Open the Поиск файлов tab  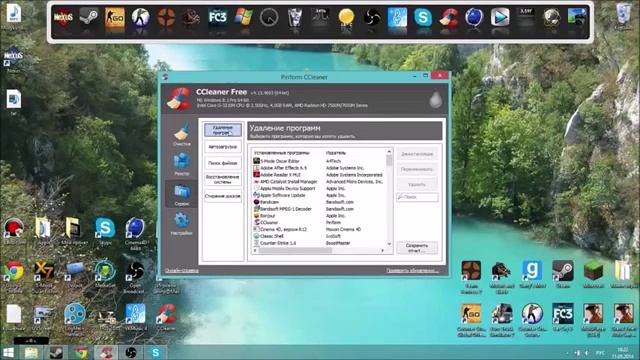[x=222, y=163]
